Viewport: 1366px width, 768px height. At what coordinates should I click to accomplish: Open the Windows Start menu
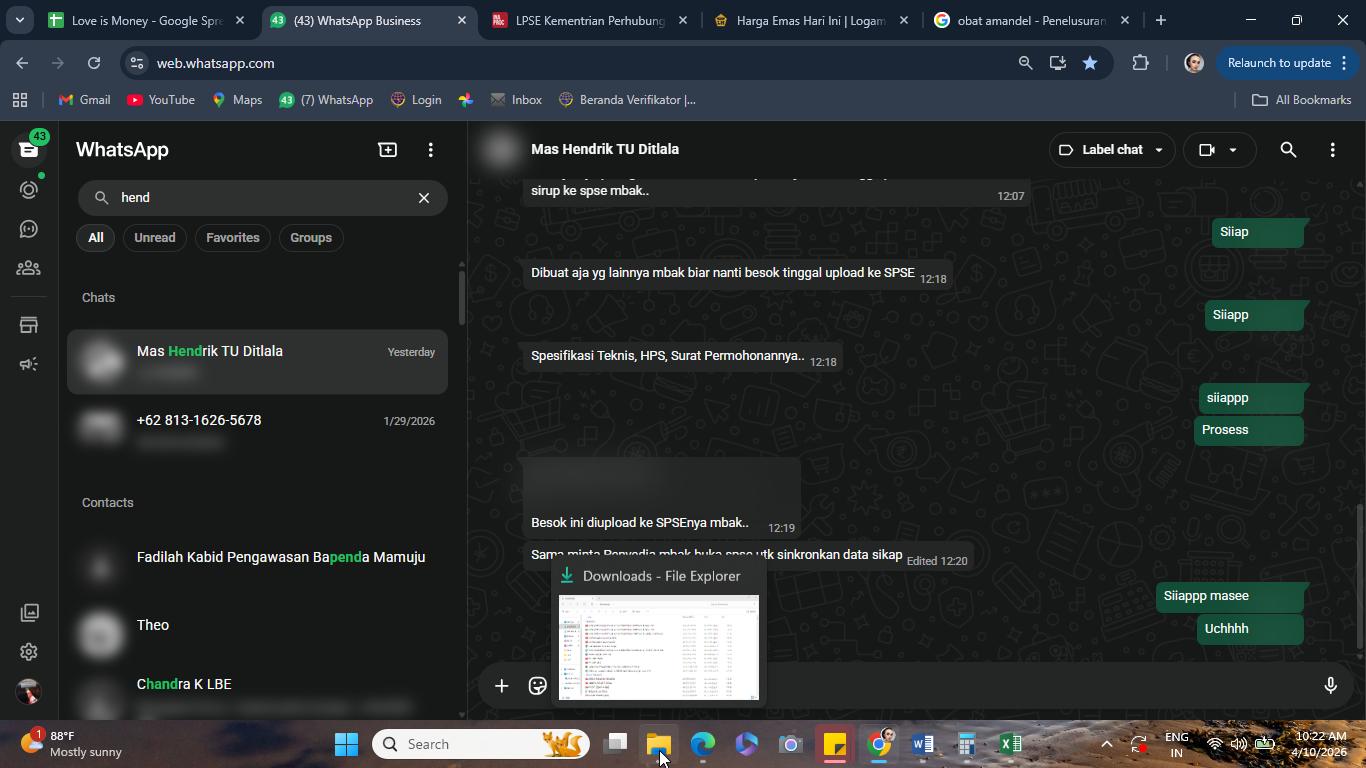coord(346,744)
